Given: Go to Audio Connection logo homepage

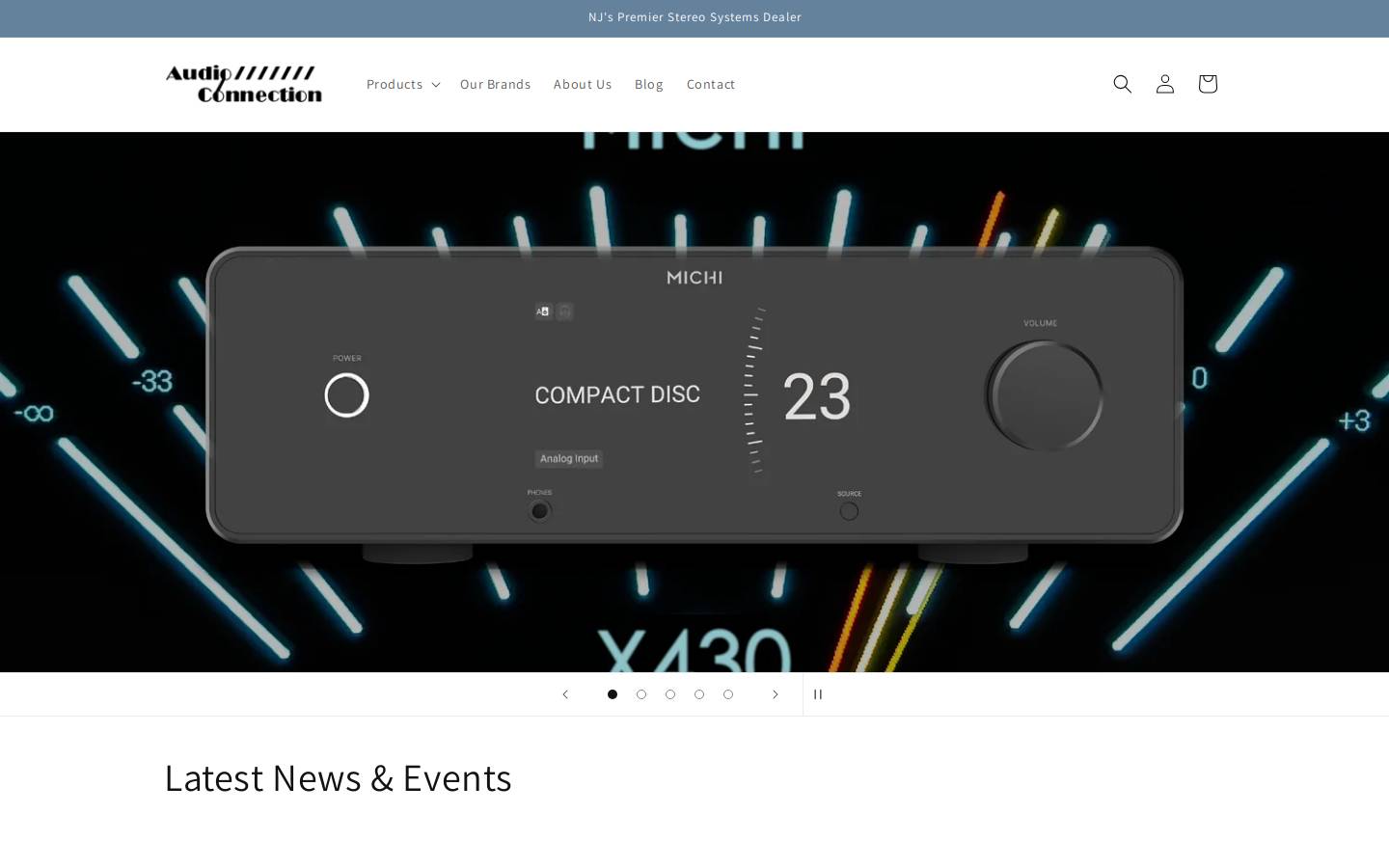Looking at the screenshot, I should [244, 84].
